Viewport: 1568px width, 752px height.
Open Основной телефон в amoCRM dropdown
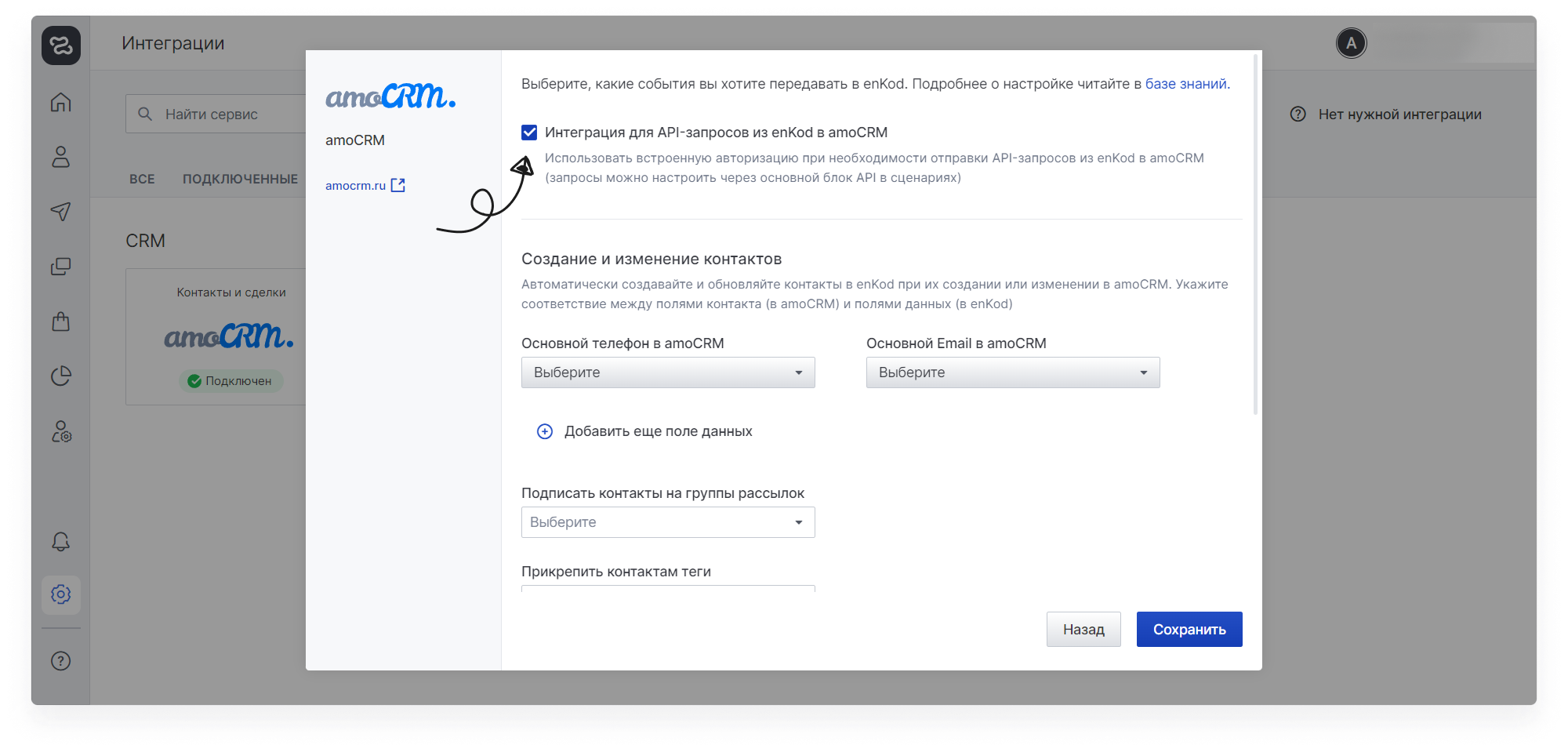pyautogui.click(x=668, y=372)
